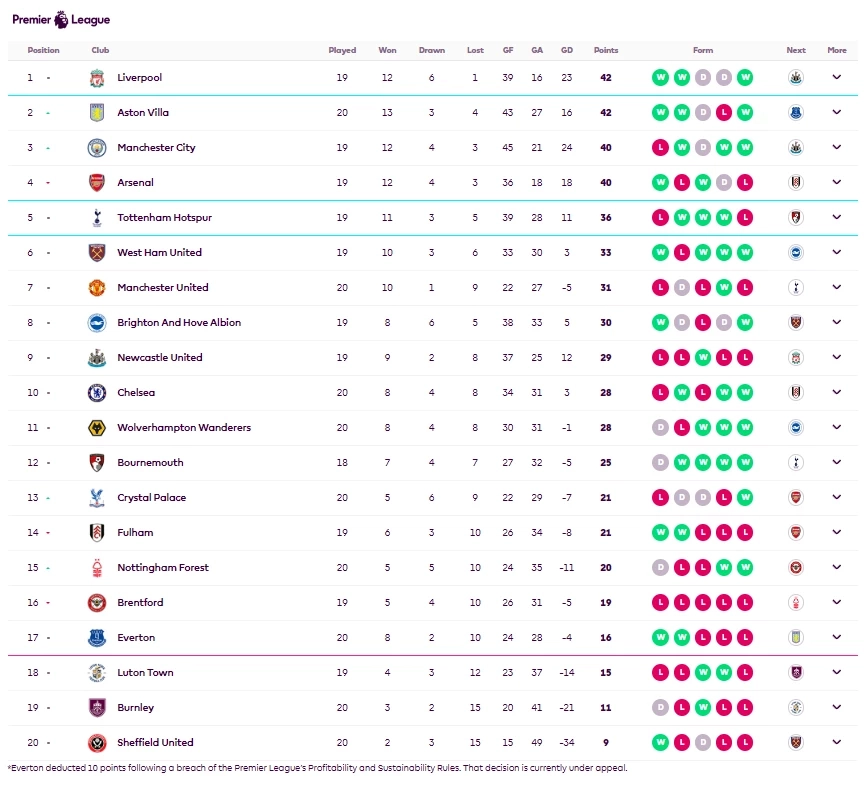
Task: Click Sheffield United's next opponent badge
Action: [x=796, y=743]
